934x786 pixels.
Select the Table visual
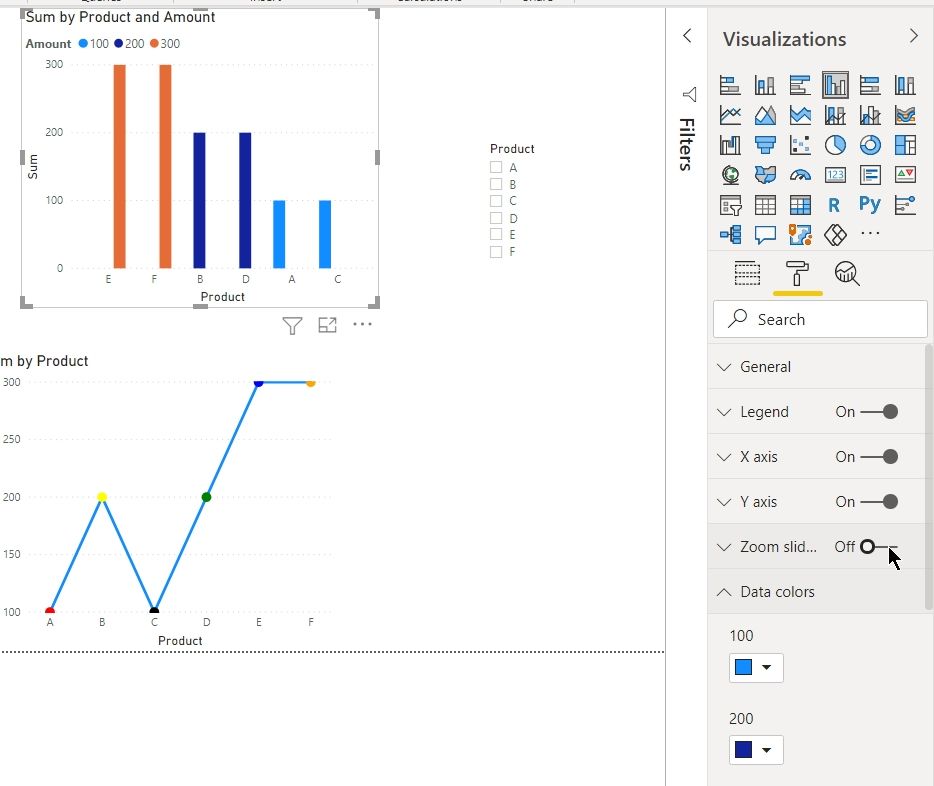[765, 205]
